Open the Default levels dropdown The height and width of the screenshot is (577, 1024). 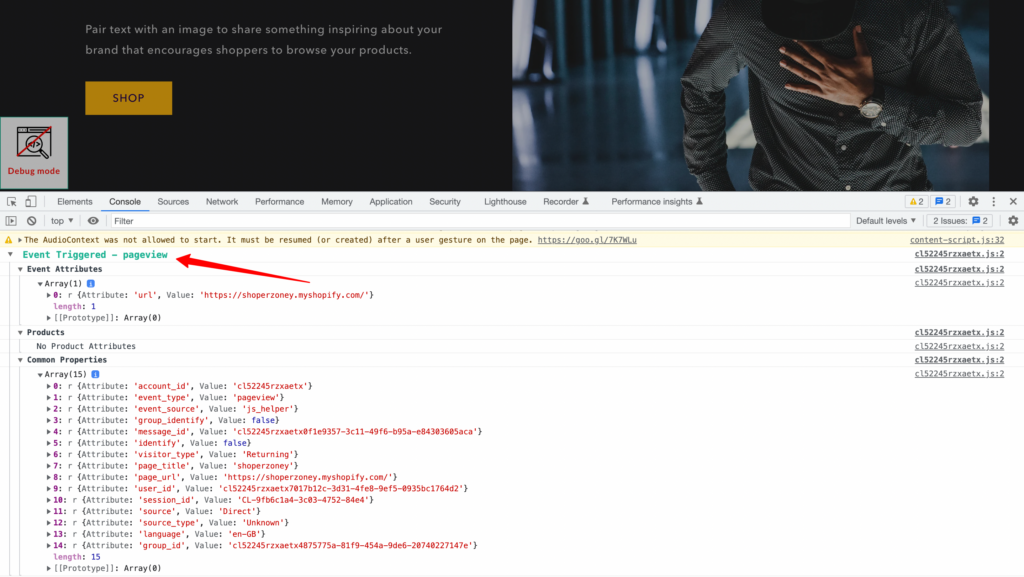point(886,221)
